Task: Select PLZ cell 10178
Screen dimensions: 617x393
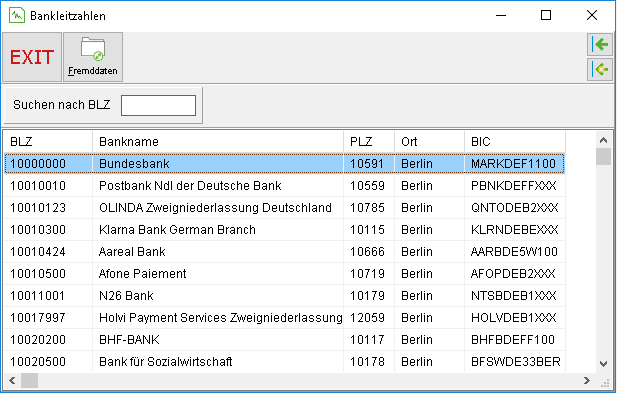Action: click(368, 362)
